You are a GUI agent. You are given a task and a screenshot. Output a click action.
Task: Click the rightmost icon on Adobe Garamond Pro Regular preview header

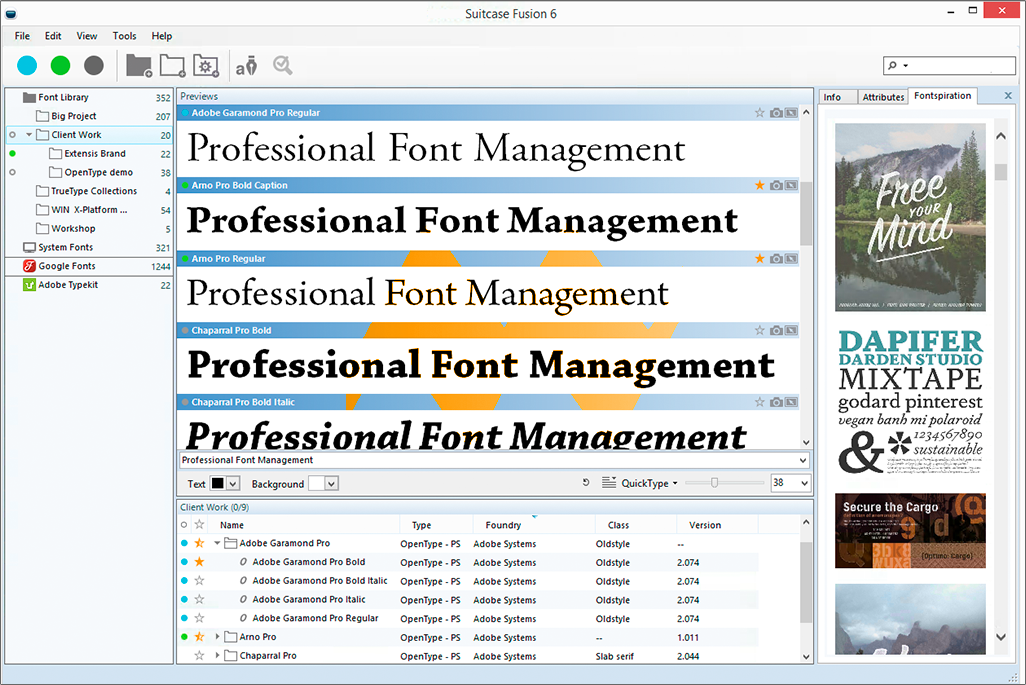tap(792, 113)
